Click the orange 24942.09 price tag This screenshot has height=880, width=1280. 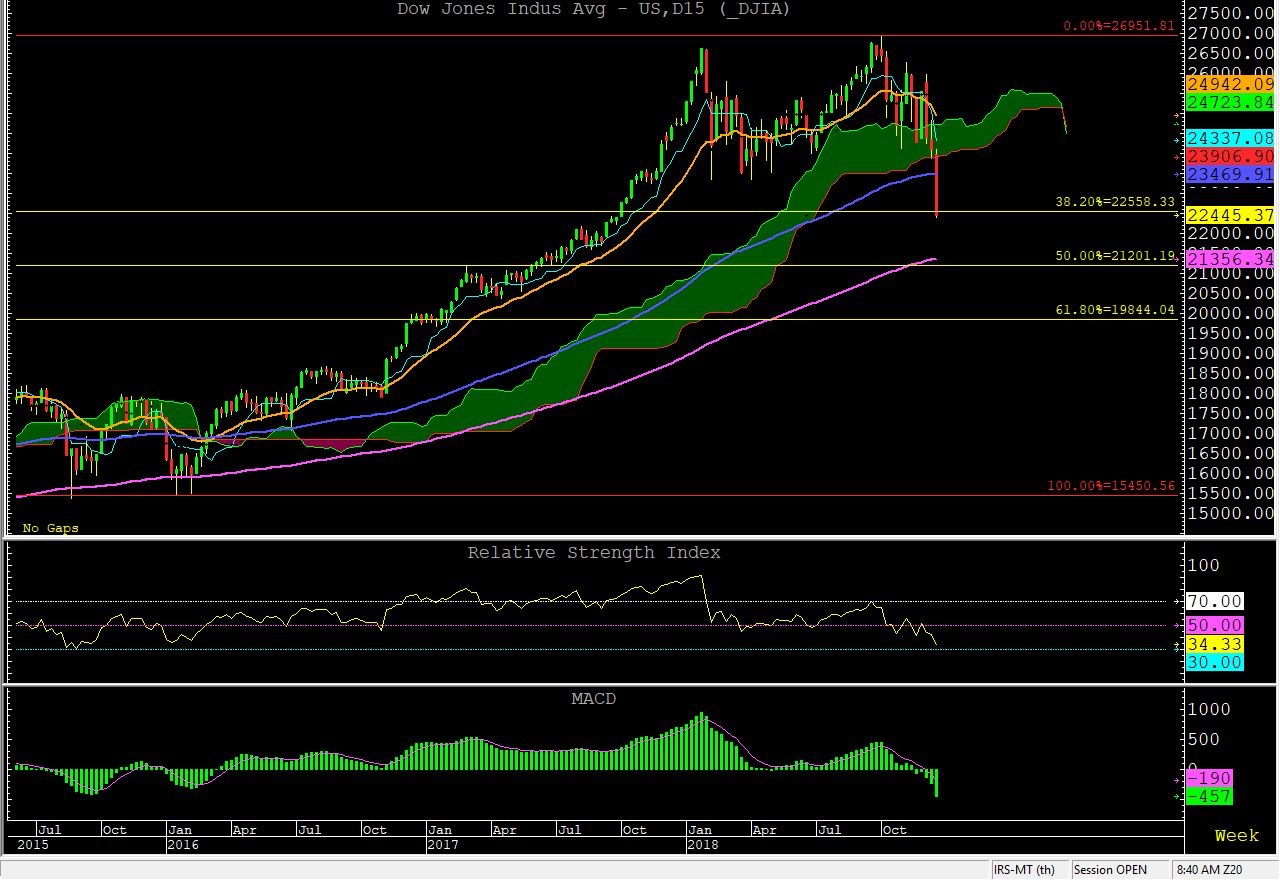pyautogui.click(x=1229, y=84)
